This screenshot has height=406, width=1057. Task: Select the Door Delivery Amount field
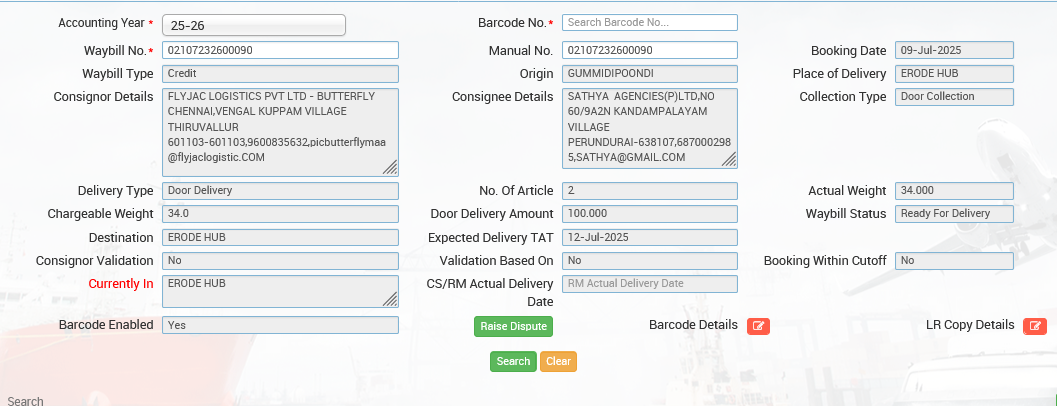[x=649, y=214]
